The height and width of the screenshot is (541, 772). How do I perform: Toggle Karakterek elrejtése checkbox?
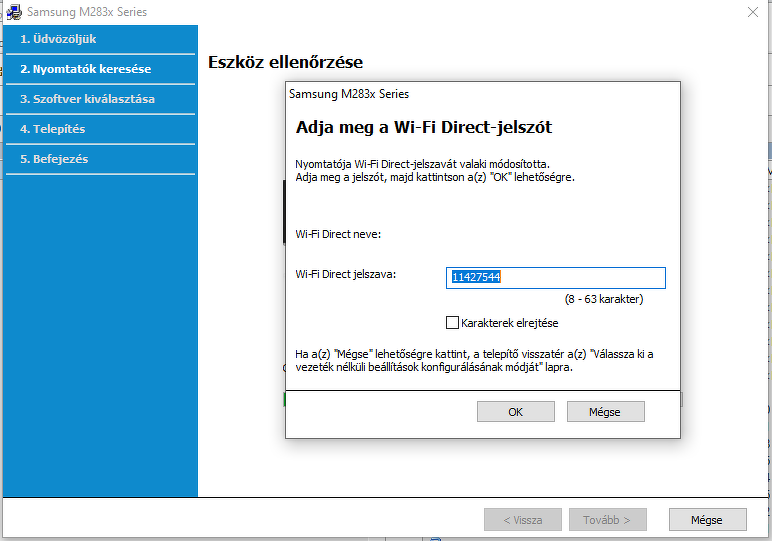click(x=452, y=323)
